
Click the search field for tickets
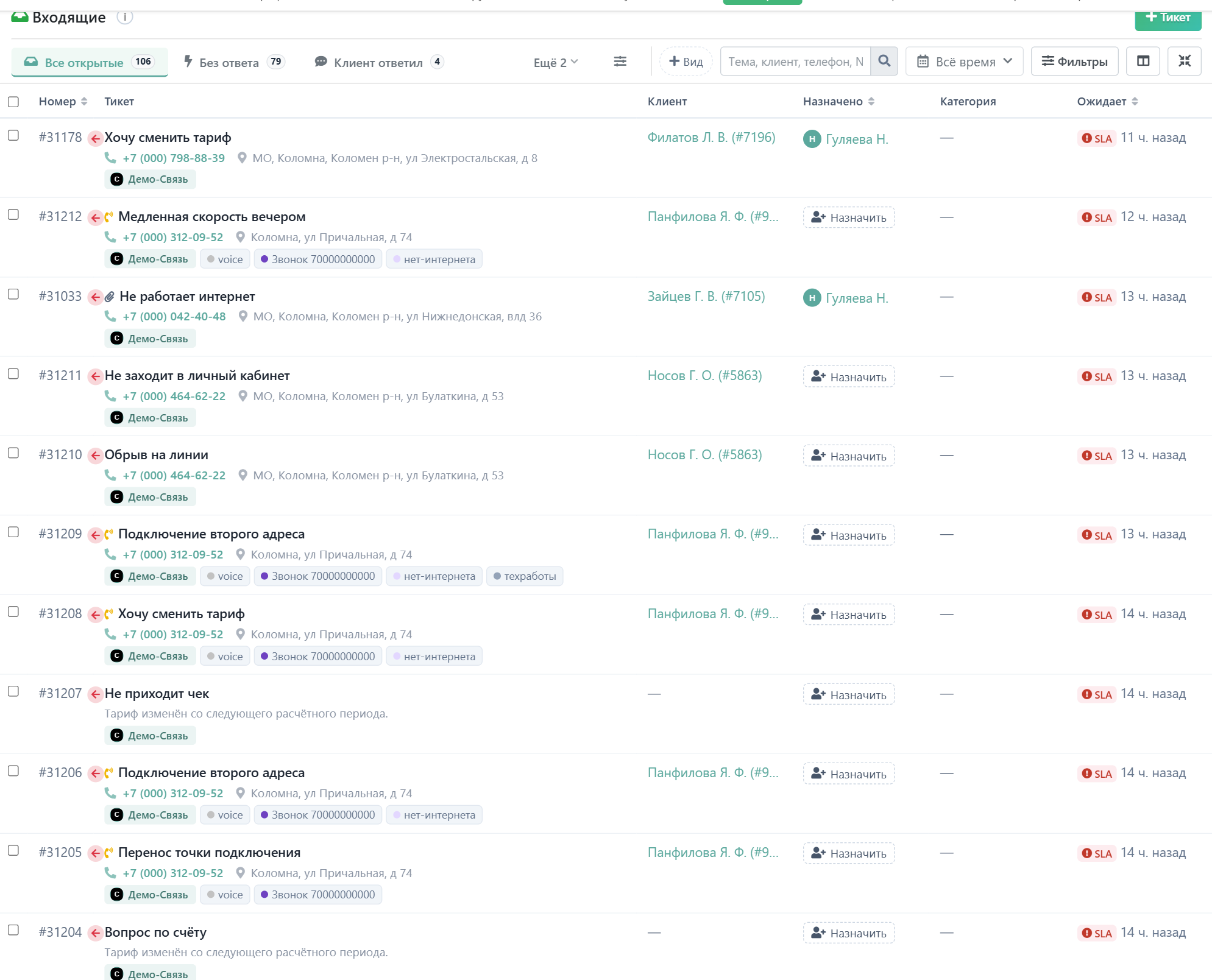click(x=795, y=62)
